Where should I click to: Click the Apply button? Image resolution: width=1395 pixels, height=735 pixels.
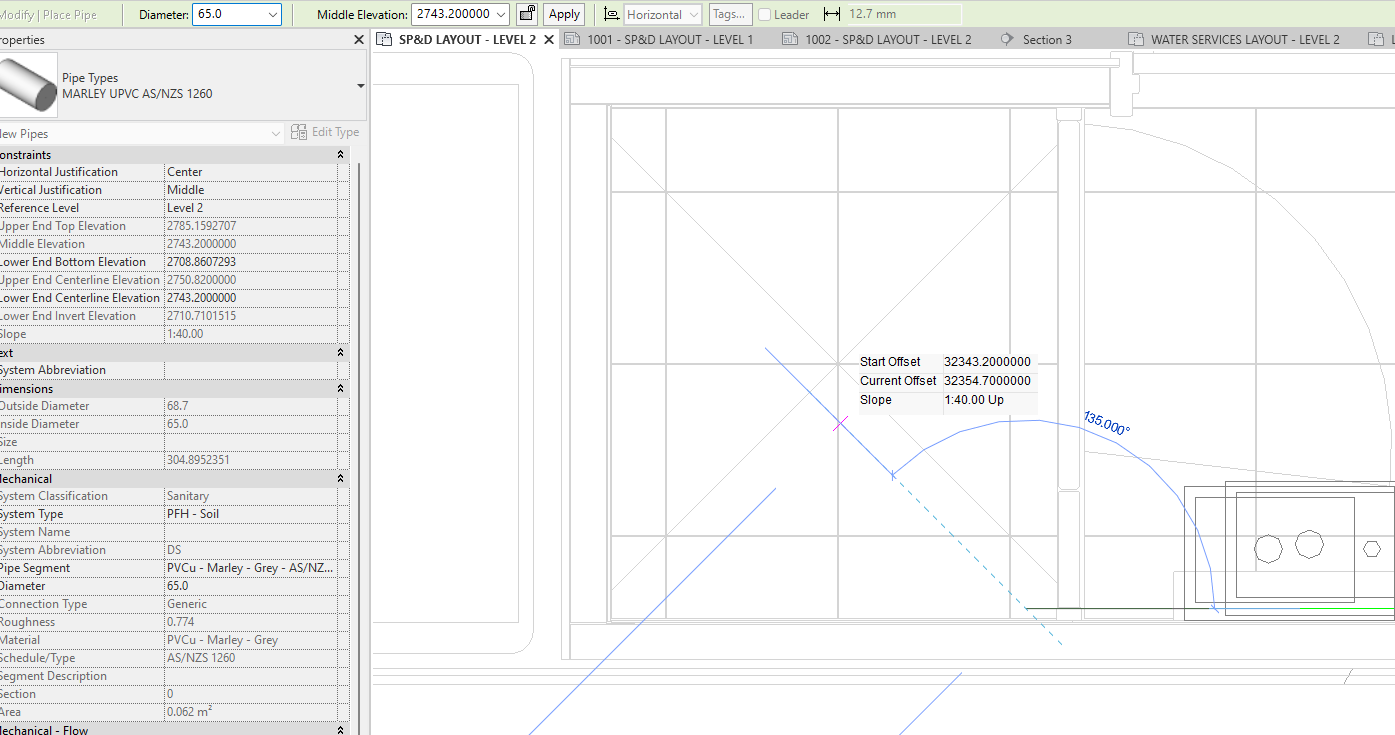pyautogui.click(x=564, y=14)
